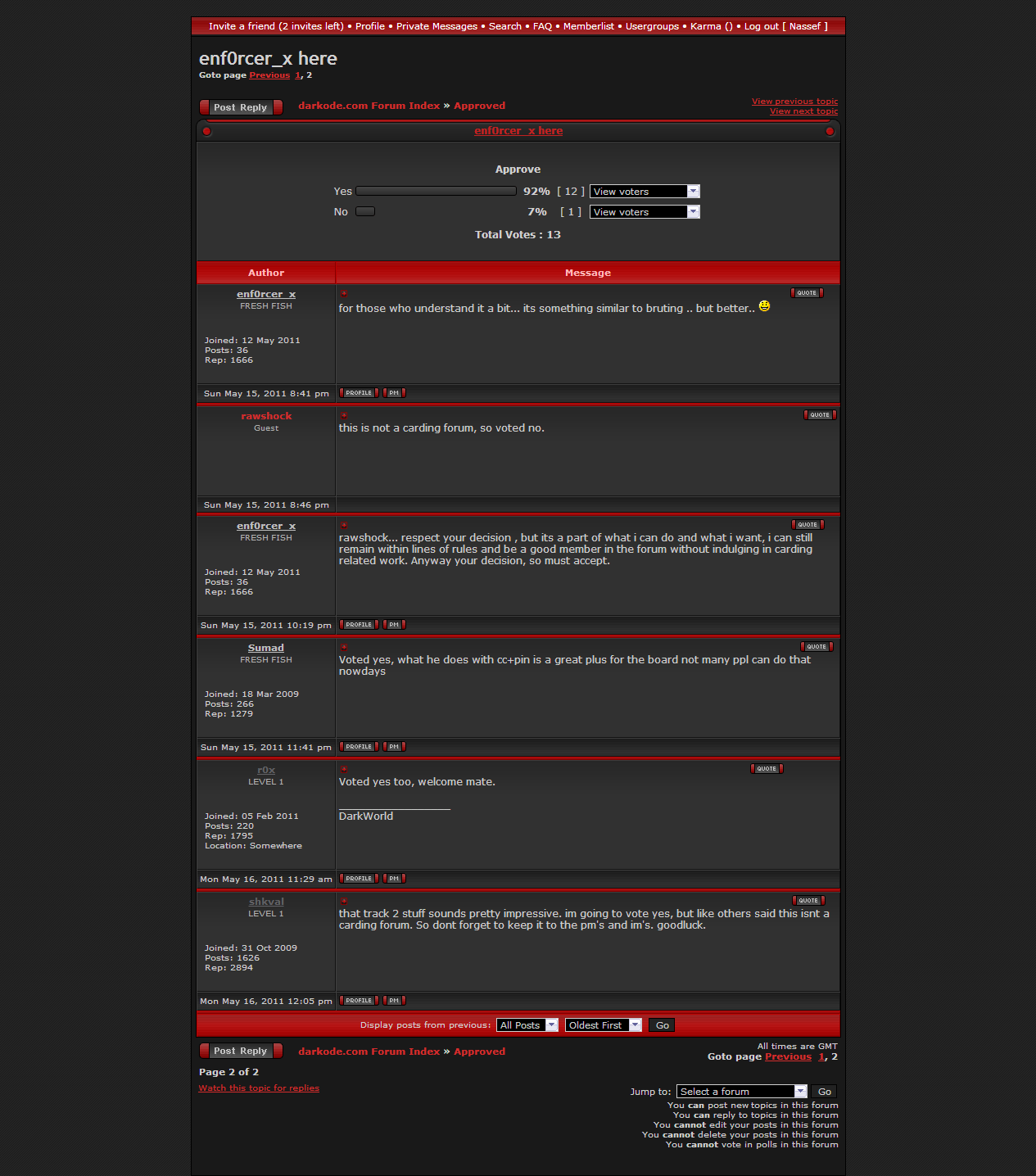Open Memberlist from the top navigation
Viewport: 1036px width, 1176px height.
[x=588, y=26]
